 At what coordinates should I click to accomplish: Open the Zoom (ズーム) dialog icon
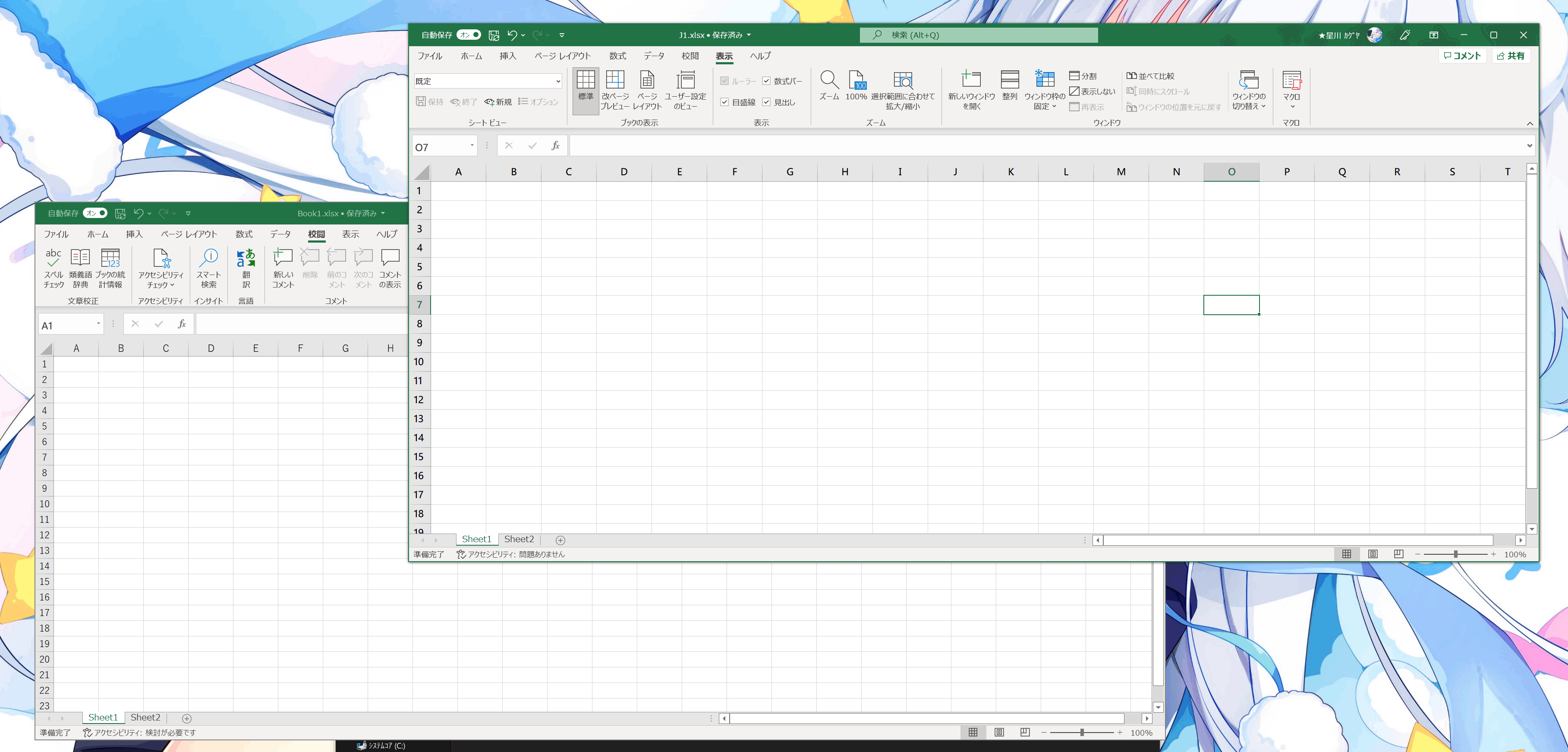[x=829, y=85]
